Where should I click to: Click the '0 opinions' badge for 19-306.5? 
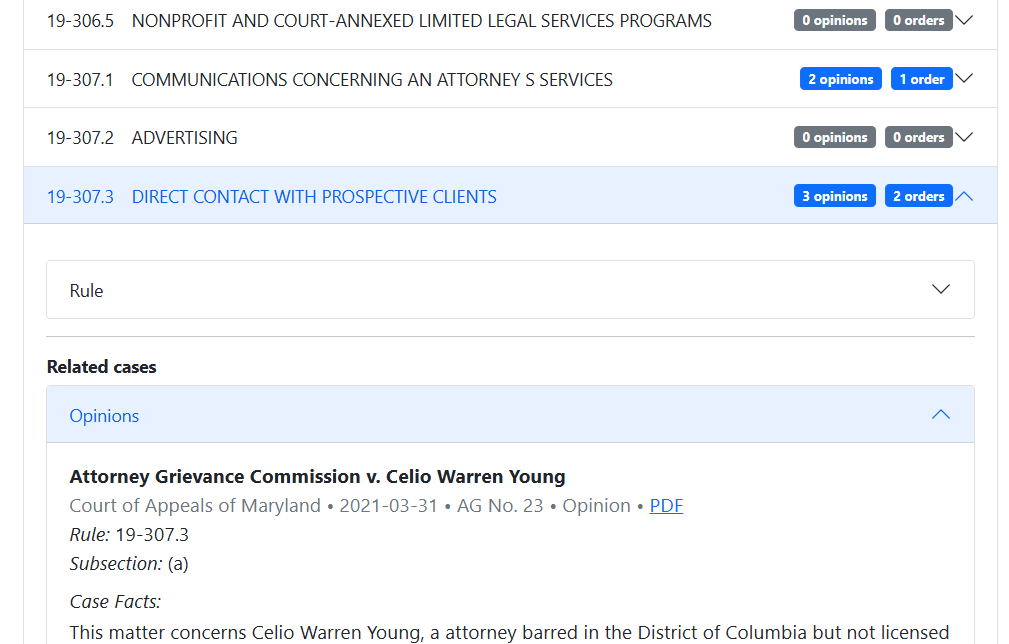835,20
